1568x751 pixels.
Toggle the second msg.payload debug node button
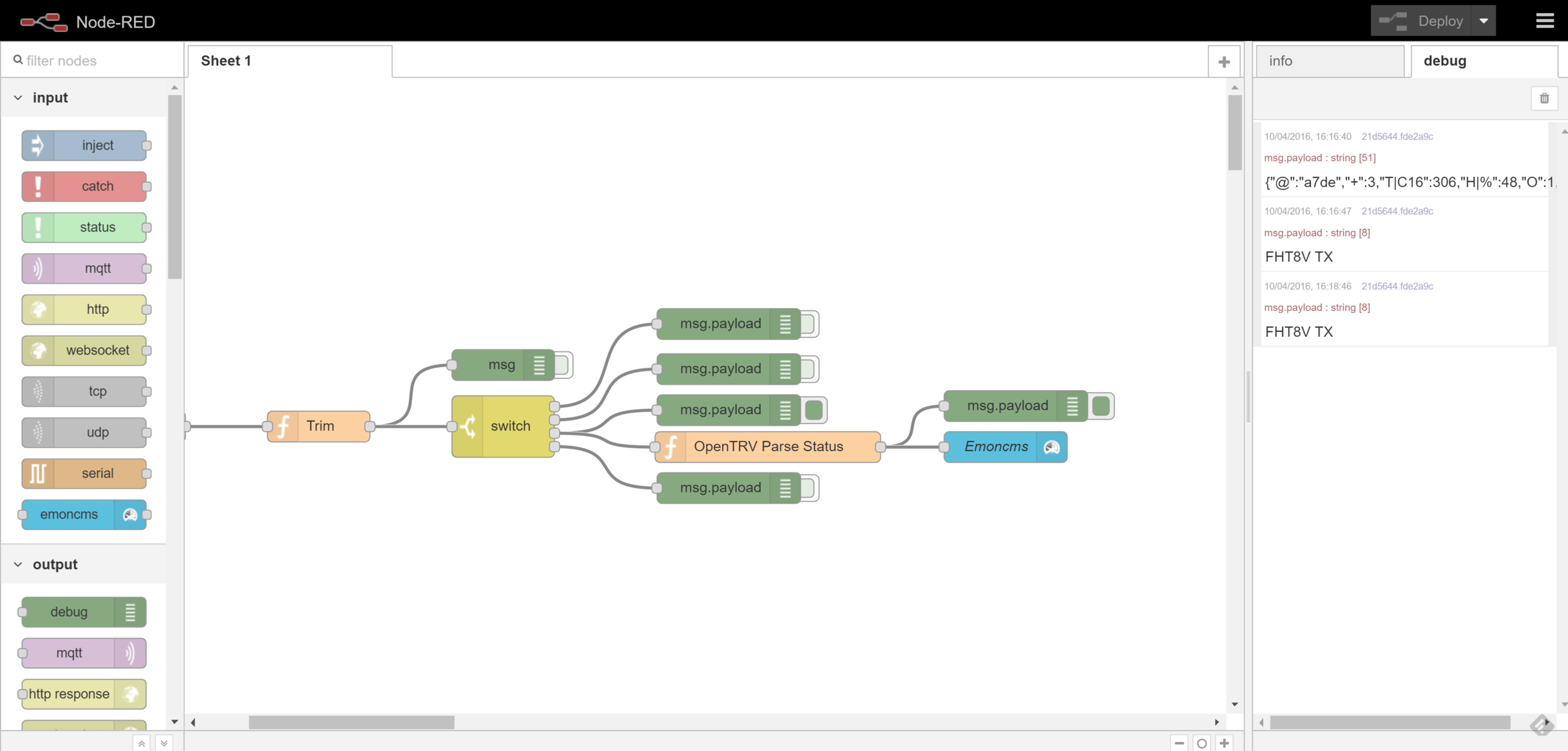coord(808,369)
